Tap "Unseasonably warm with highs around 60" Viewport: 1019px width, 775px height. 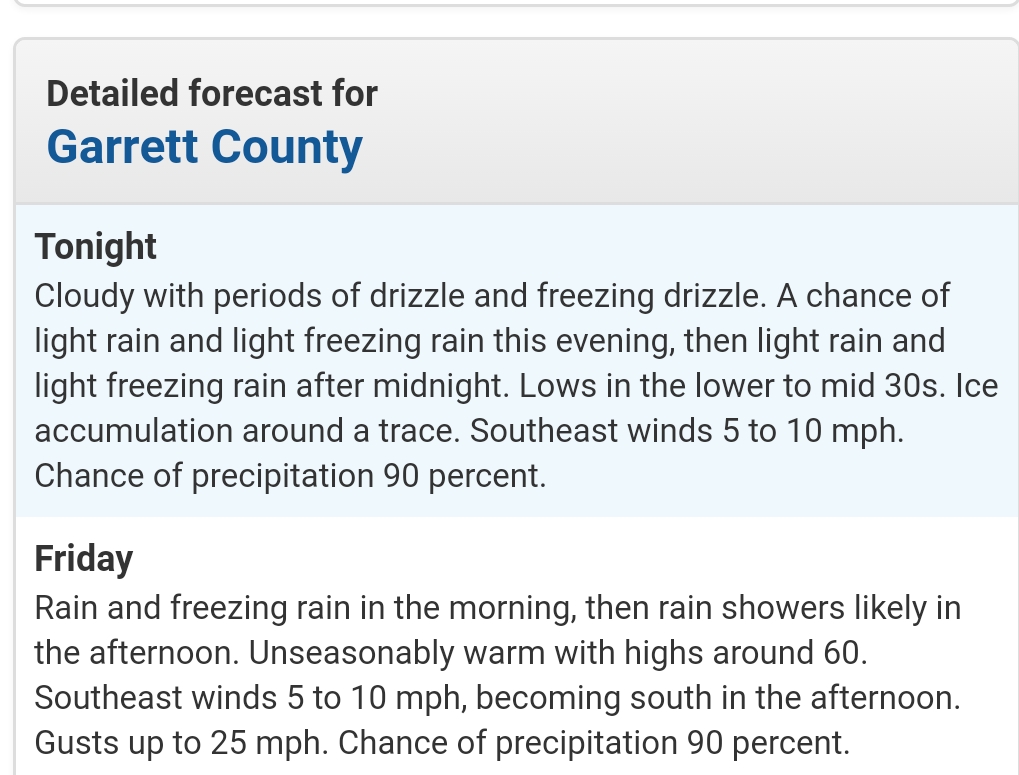tap(556, 653)
